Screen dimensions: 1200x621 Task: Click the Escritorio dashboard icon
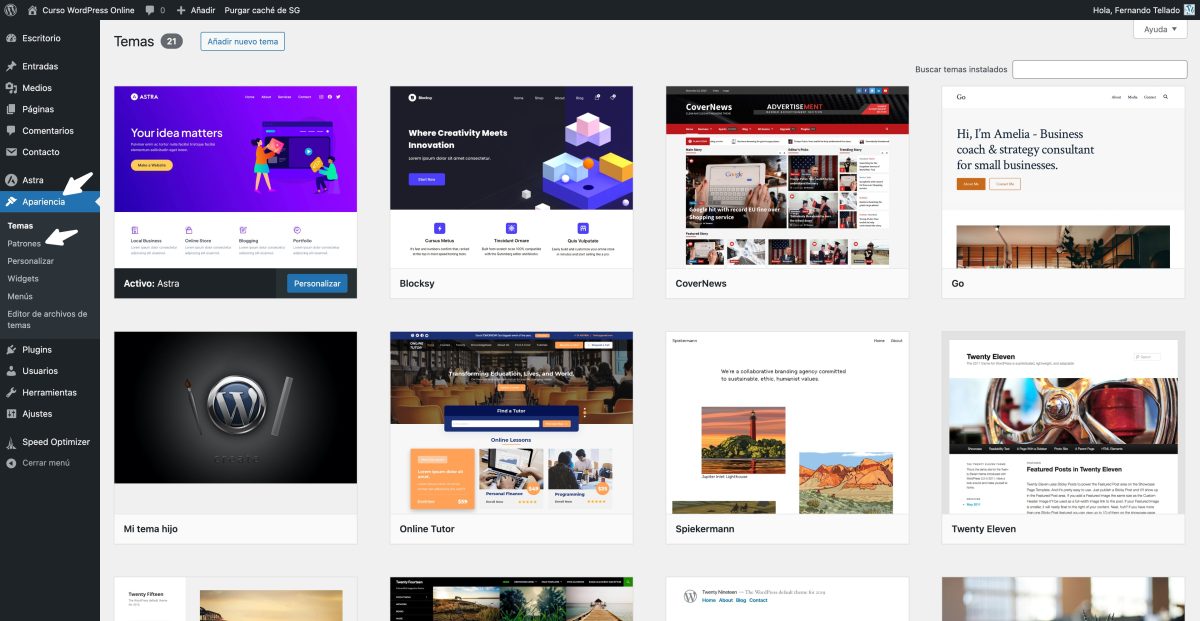pos(11,38)
